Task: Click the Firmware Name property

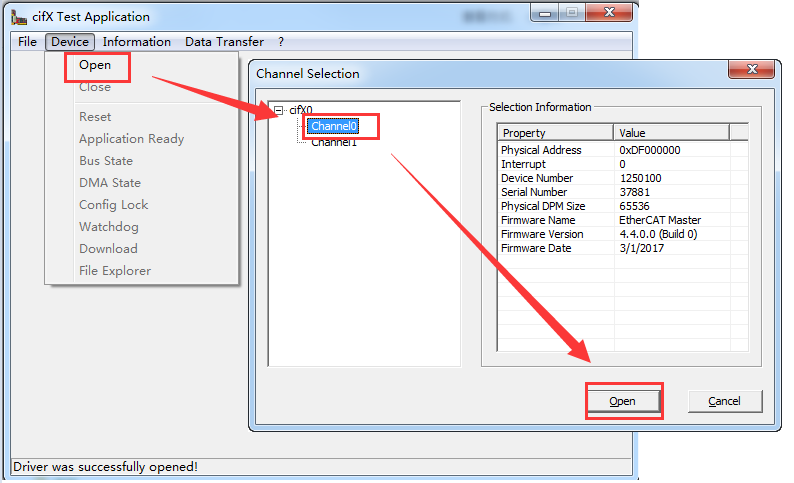Action: click(538, 220)
